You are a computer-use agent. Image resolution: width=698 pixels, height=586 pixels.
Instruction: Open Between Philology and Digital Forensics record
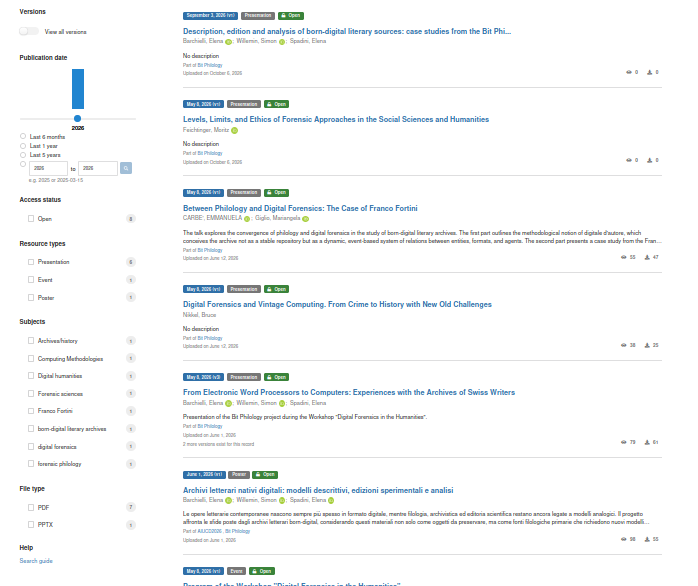click(300, 208)
